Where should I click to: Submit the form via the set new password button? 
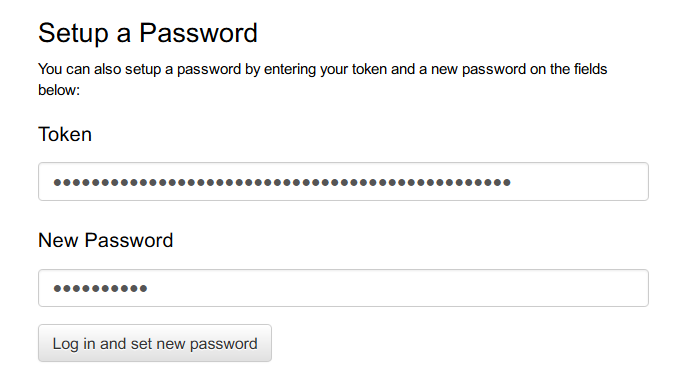click(155, 343)
